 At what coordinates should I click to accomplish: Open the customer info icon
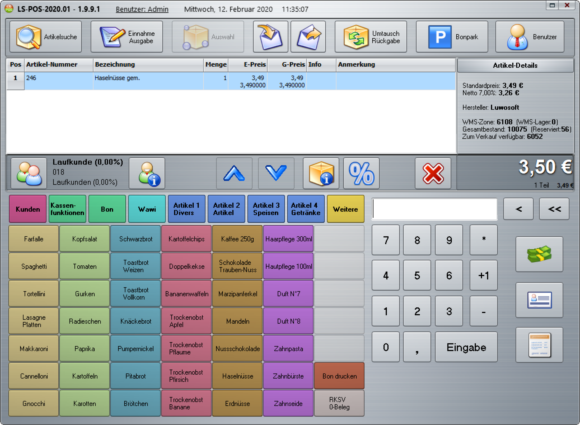click(x=147, y=173)
